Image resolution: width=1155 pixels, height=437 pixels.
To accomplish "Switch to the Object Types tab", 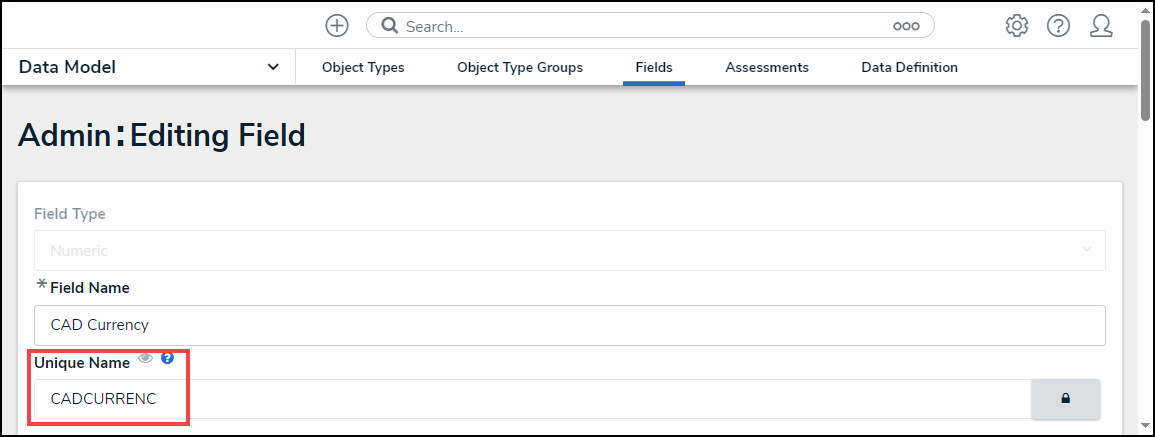I will pos(363,68).
